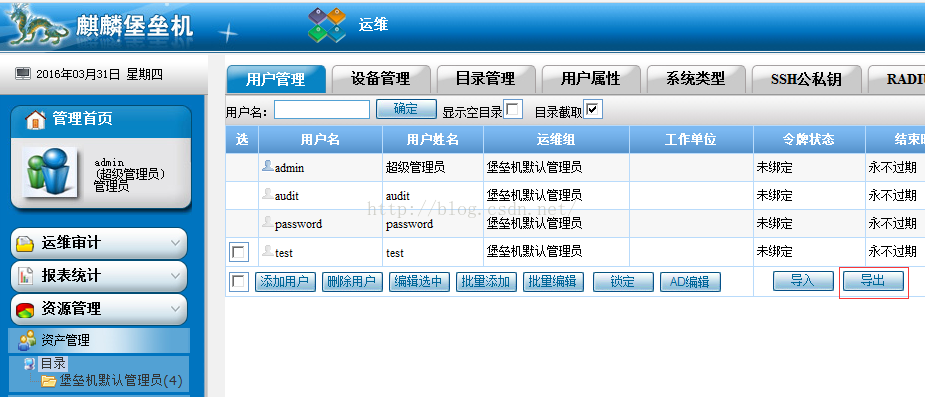Click the chart icon next to 报表统计
Screen dimensions: 925x397
pyautogui.click(x=25, y=276)
